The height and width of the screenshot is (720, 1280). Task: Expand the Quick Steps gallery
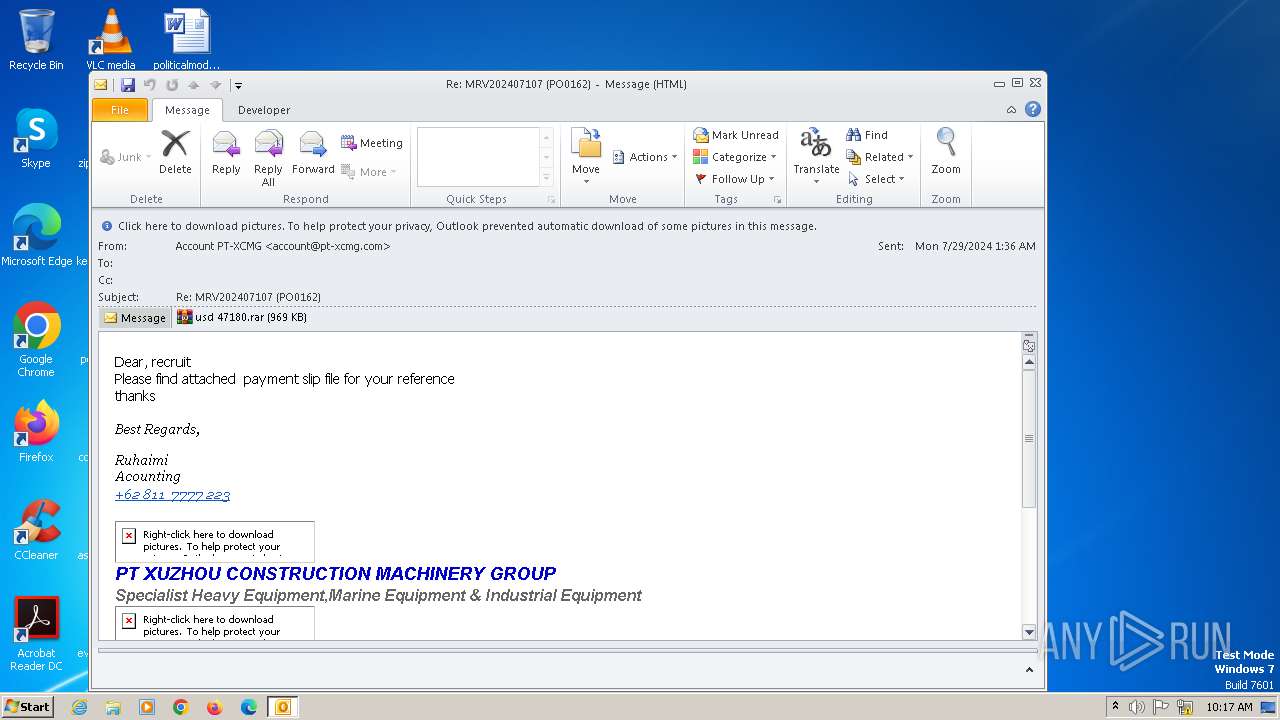(x=546, y=178)
